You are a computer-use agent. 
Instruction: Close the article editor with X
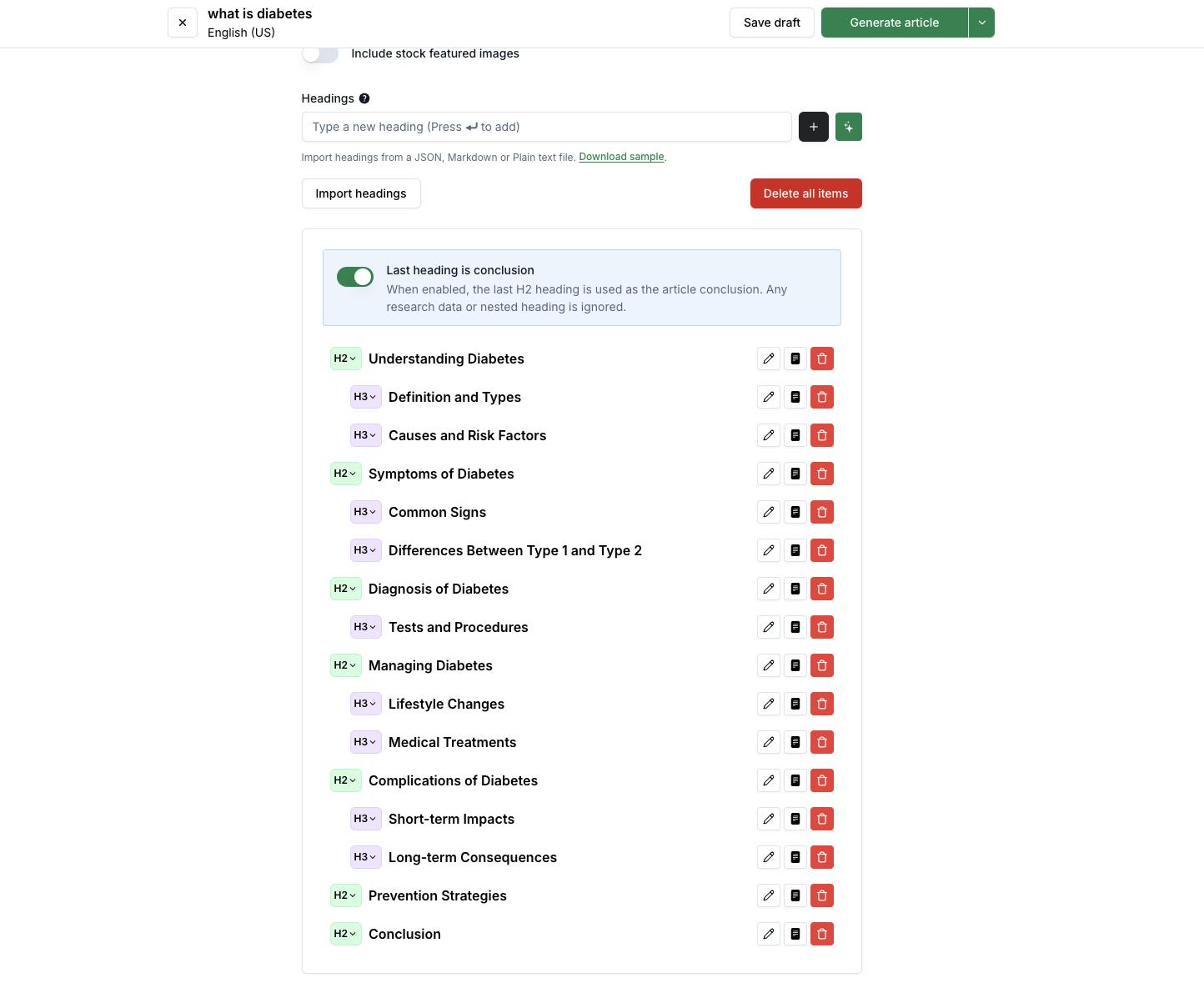pyautogui.click(x=183, y=23)
